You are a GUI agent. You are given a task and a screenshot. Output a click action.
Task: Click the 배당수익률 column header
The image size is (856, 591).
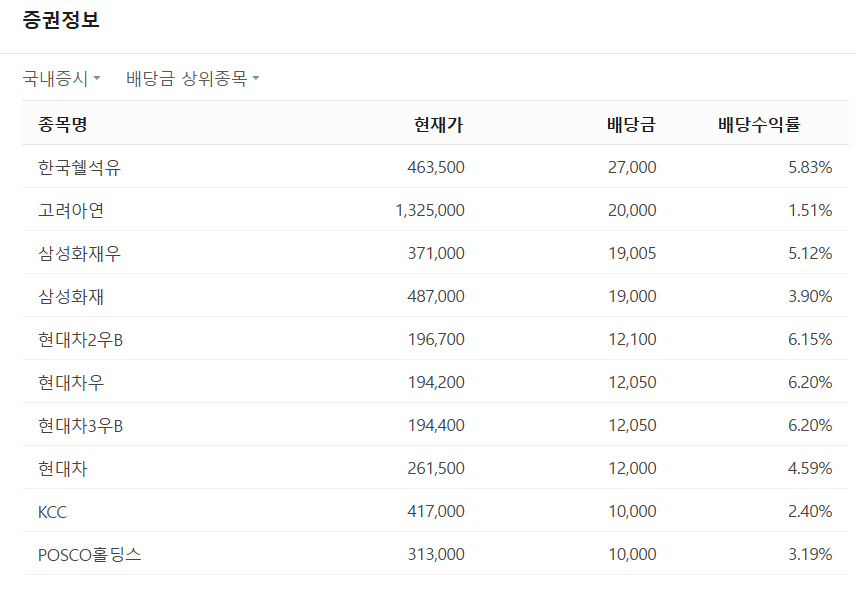click(759, 124)
